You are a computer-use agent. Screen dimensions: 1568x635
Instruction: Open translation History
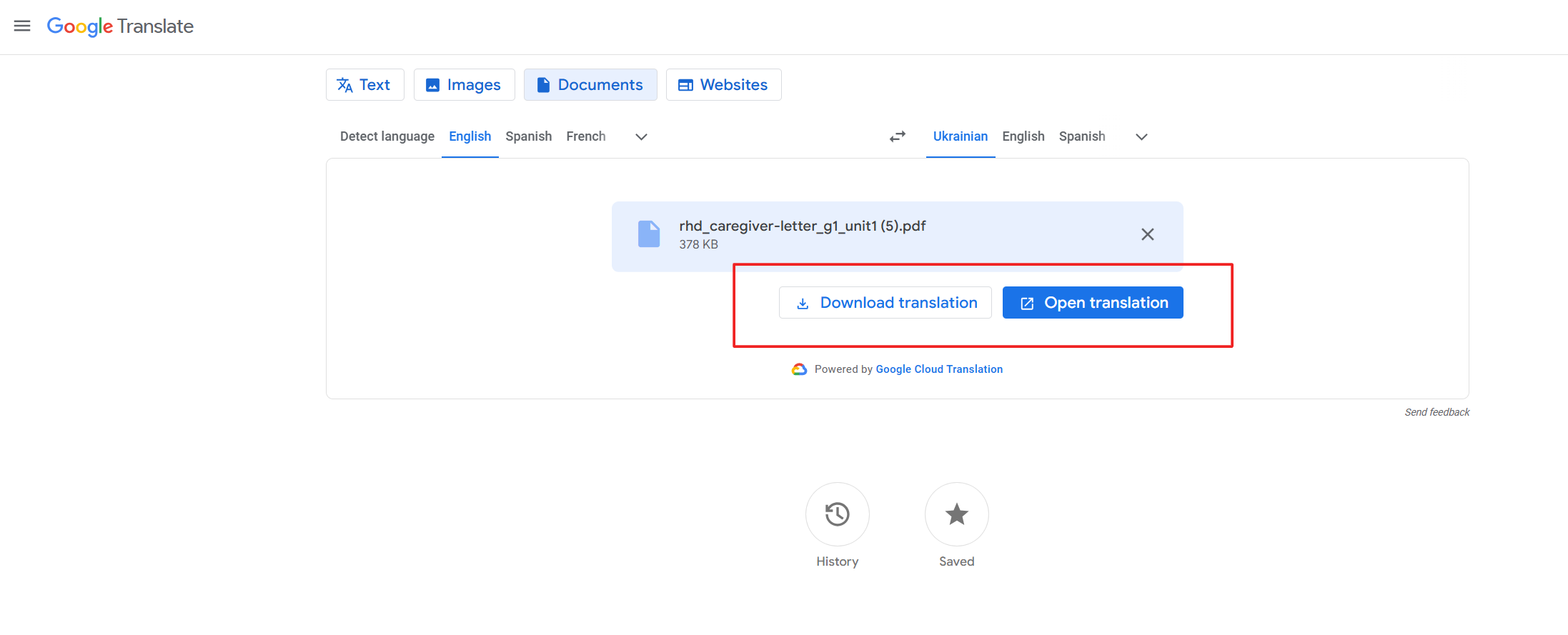(x=838, y=514)
